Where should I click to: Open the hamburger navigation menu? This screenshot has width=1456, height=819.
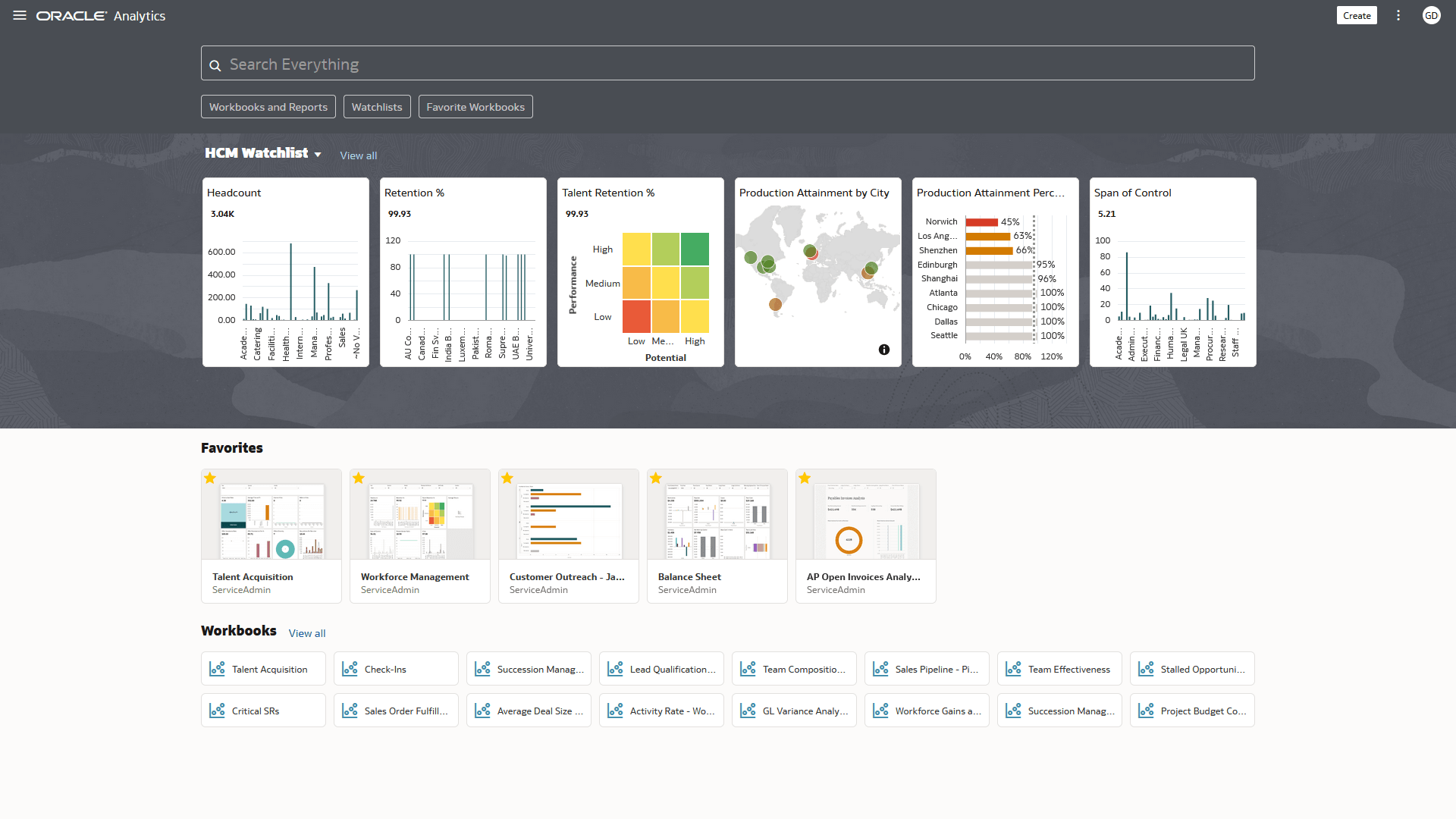tap(20, 15)
